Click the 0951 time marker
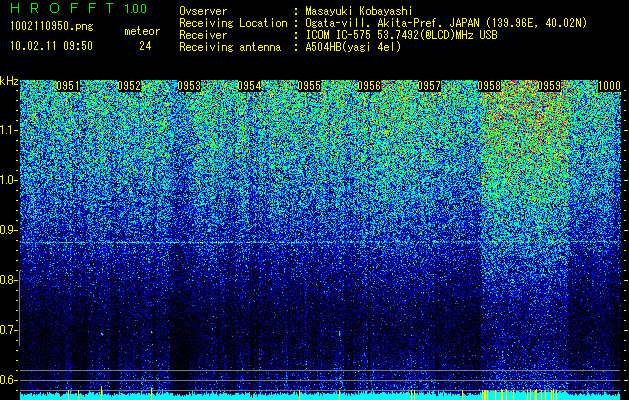Image resolution: width=629 pixels, height=400 pixels. pos(68,86)
